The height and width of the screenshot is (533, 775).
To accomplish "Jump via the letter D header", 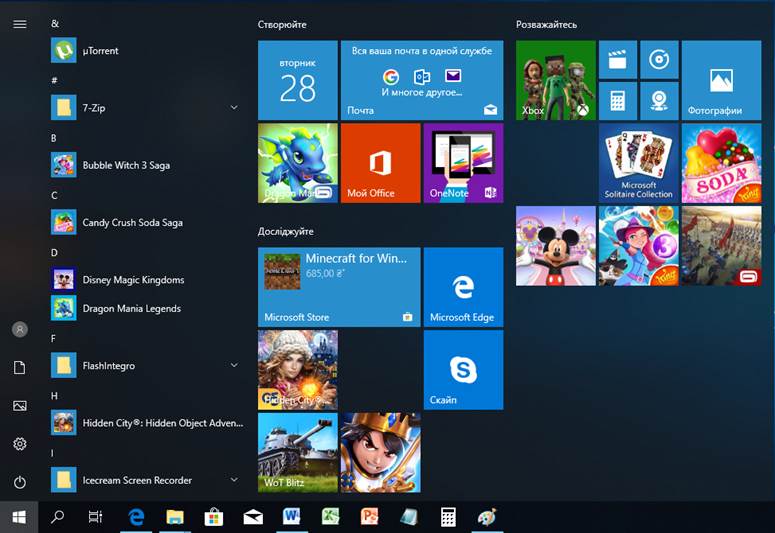I will (x=54, y=253).
